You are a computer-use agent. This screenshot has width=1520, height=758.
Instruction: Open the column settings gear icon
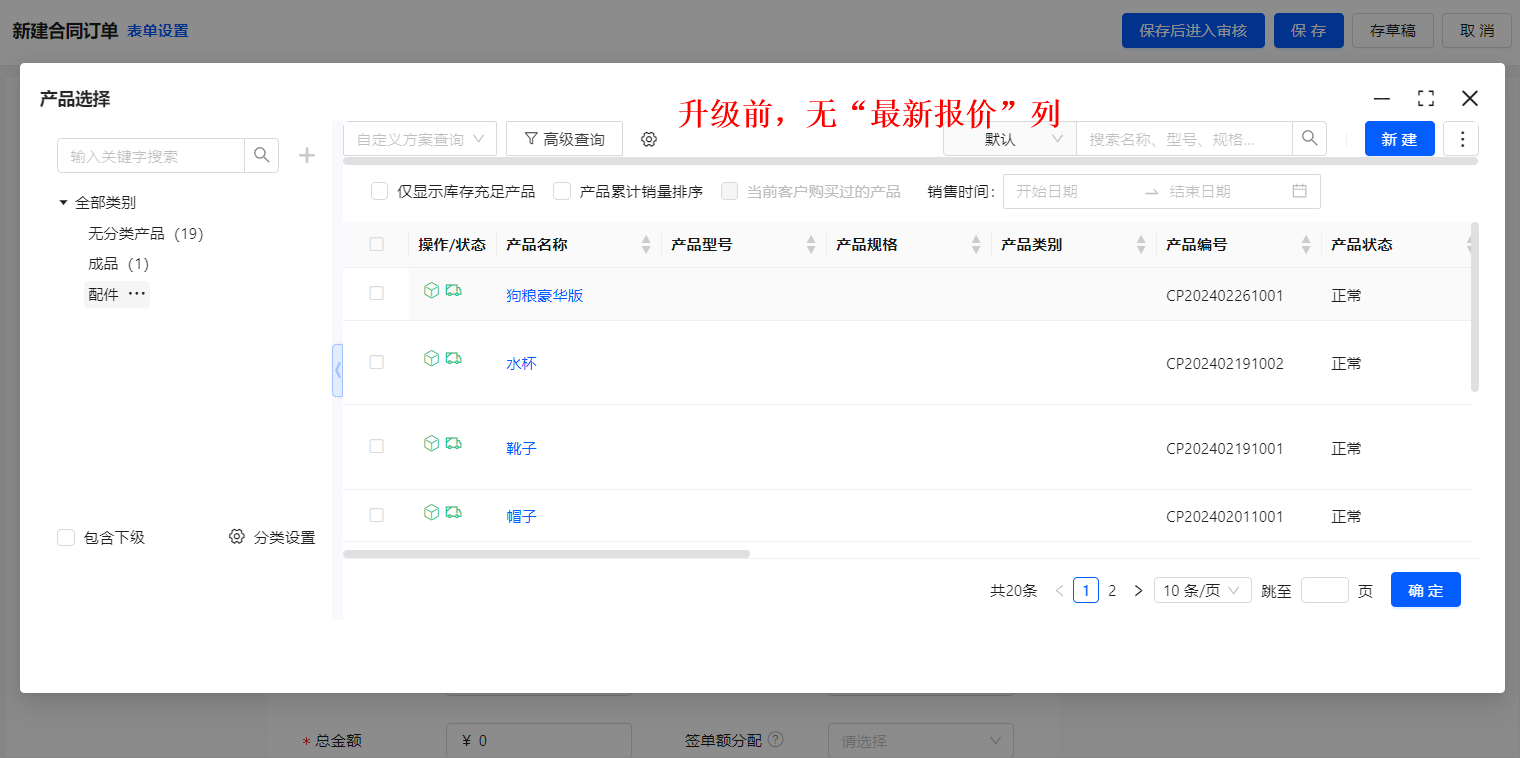[649, 139]
